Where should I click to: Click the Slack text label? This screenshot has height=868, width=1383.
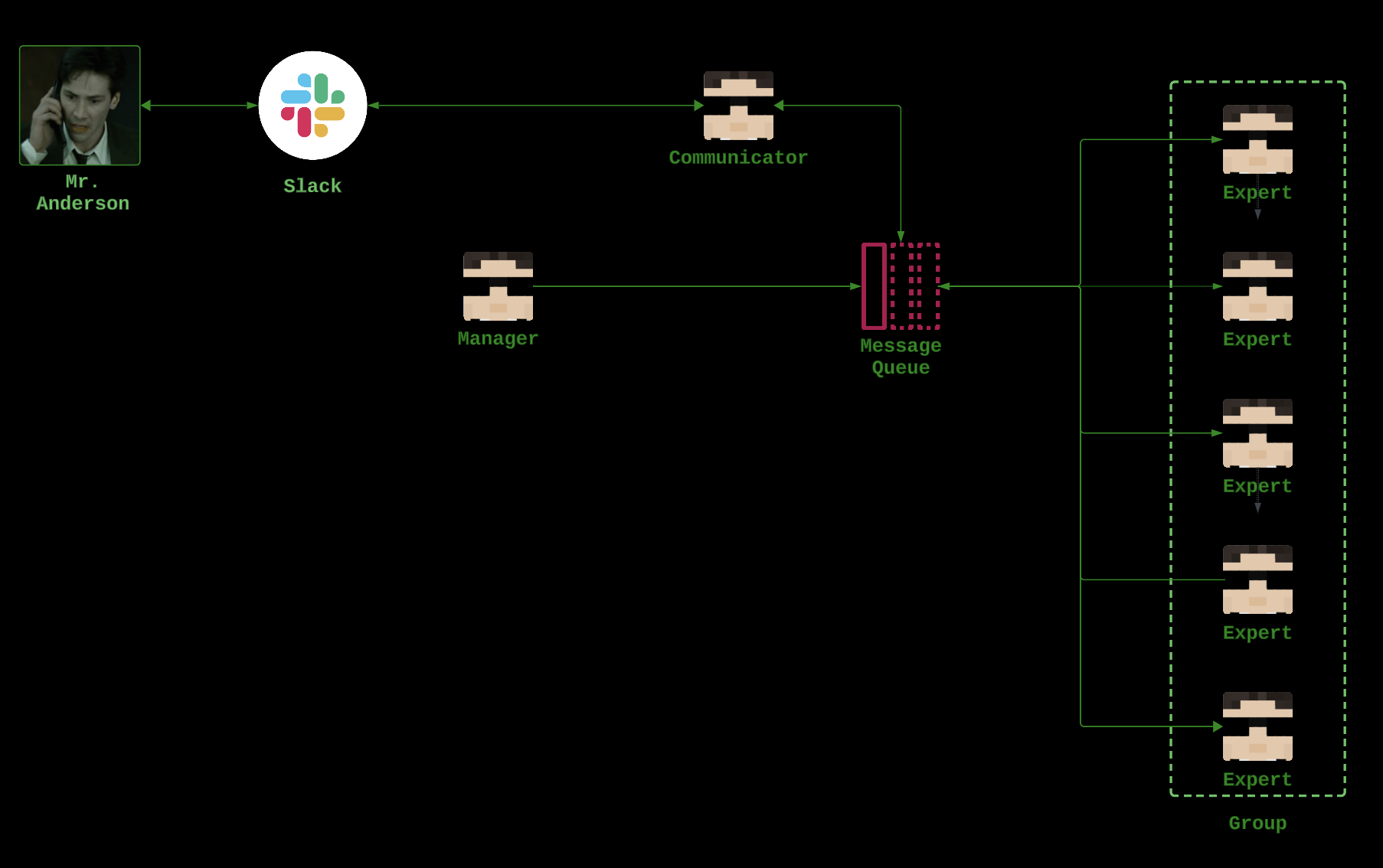tap(312, 186)
